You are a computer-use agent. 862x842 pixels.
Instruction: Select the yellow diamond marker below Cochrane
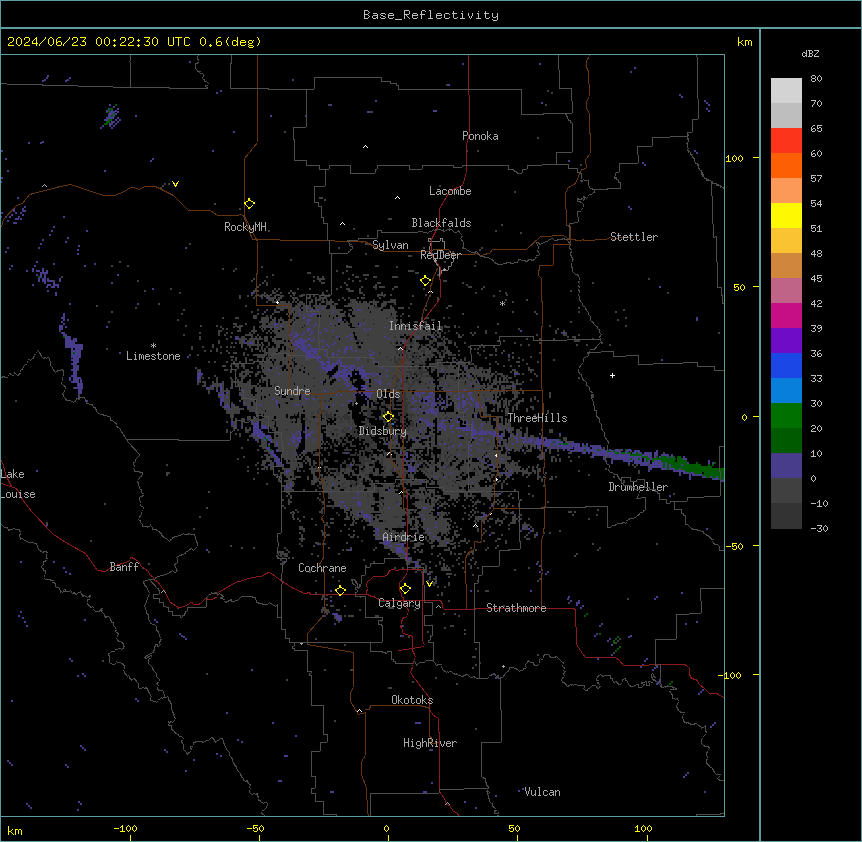[x=340, y=590]
